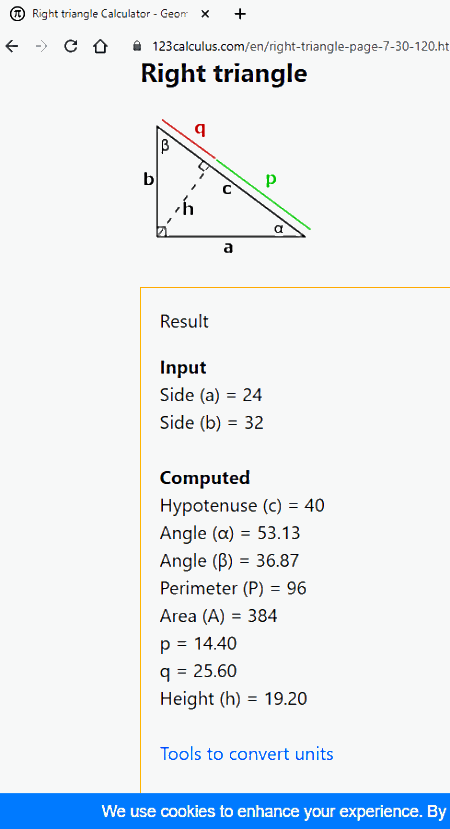Image resolution: width=450 pixels, height=829 pixels.
Task: Reload the page with the refresh icon
Action: click(70, 47)
